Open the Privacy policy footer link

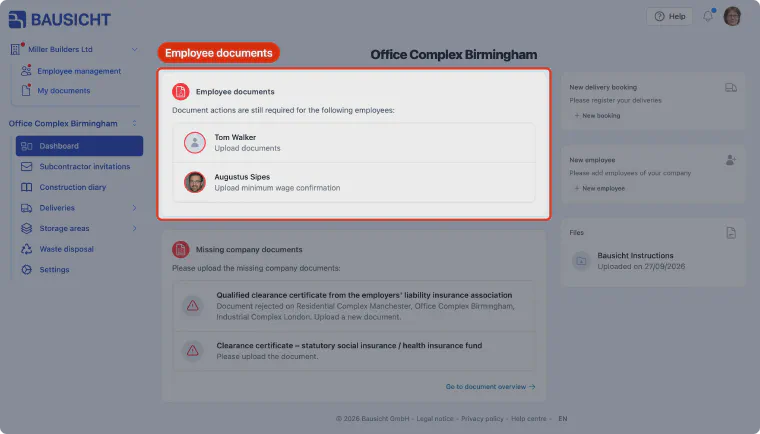point(482,419)
